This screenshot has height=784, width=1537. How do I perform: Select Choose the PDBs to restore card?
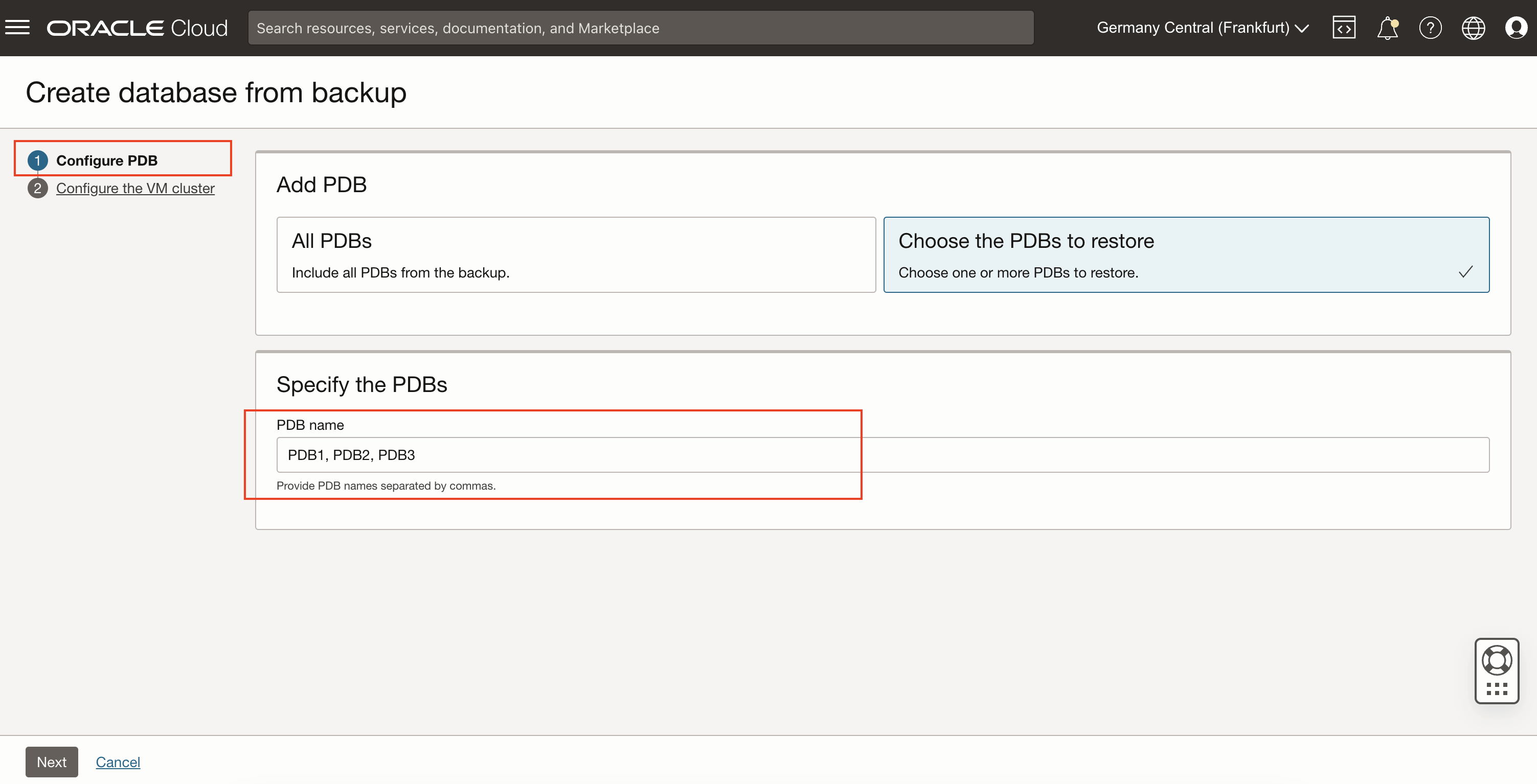[1186, 255]
